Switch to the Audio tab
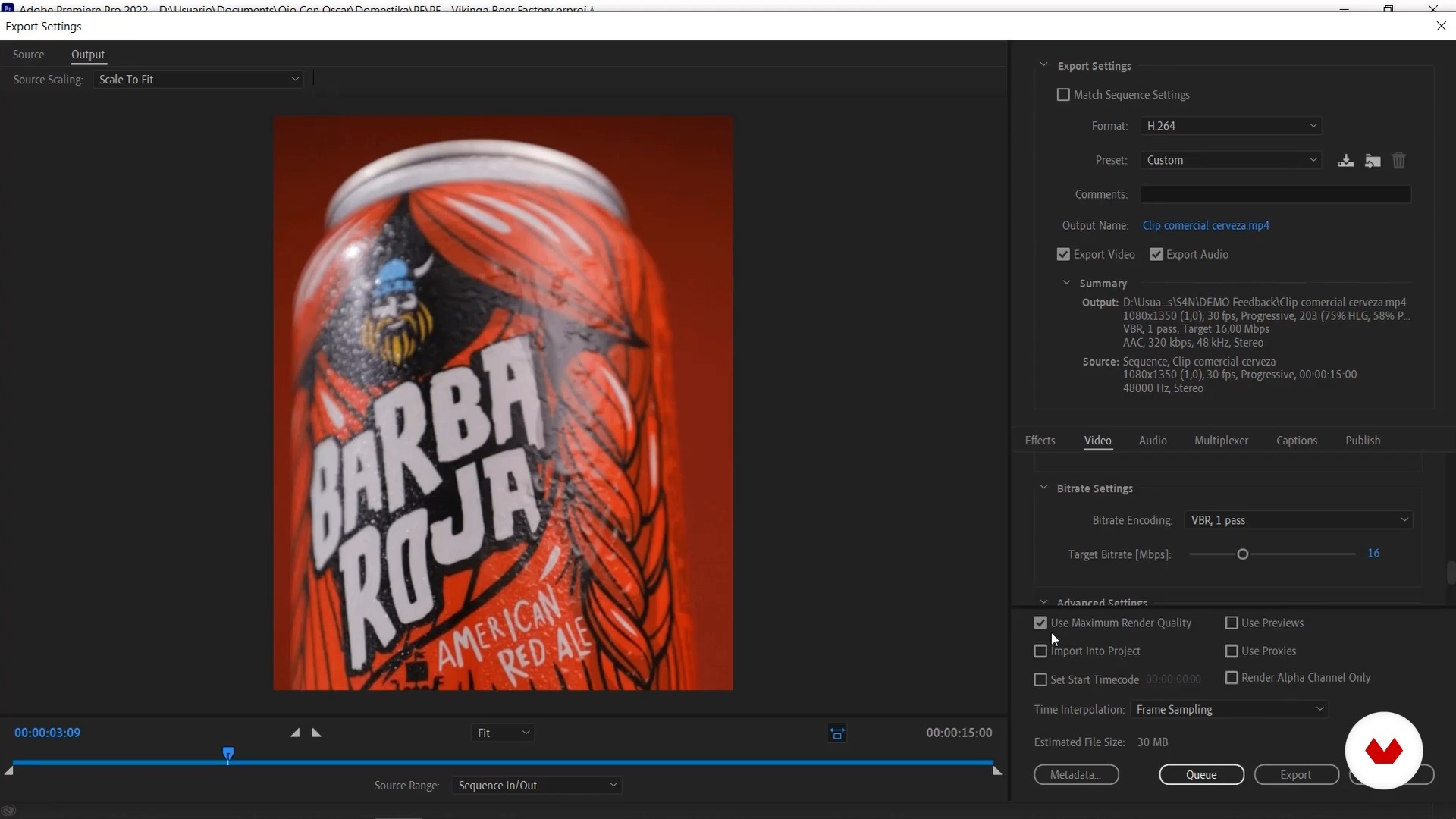 1152,441
